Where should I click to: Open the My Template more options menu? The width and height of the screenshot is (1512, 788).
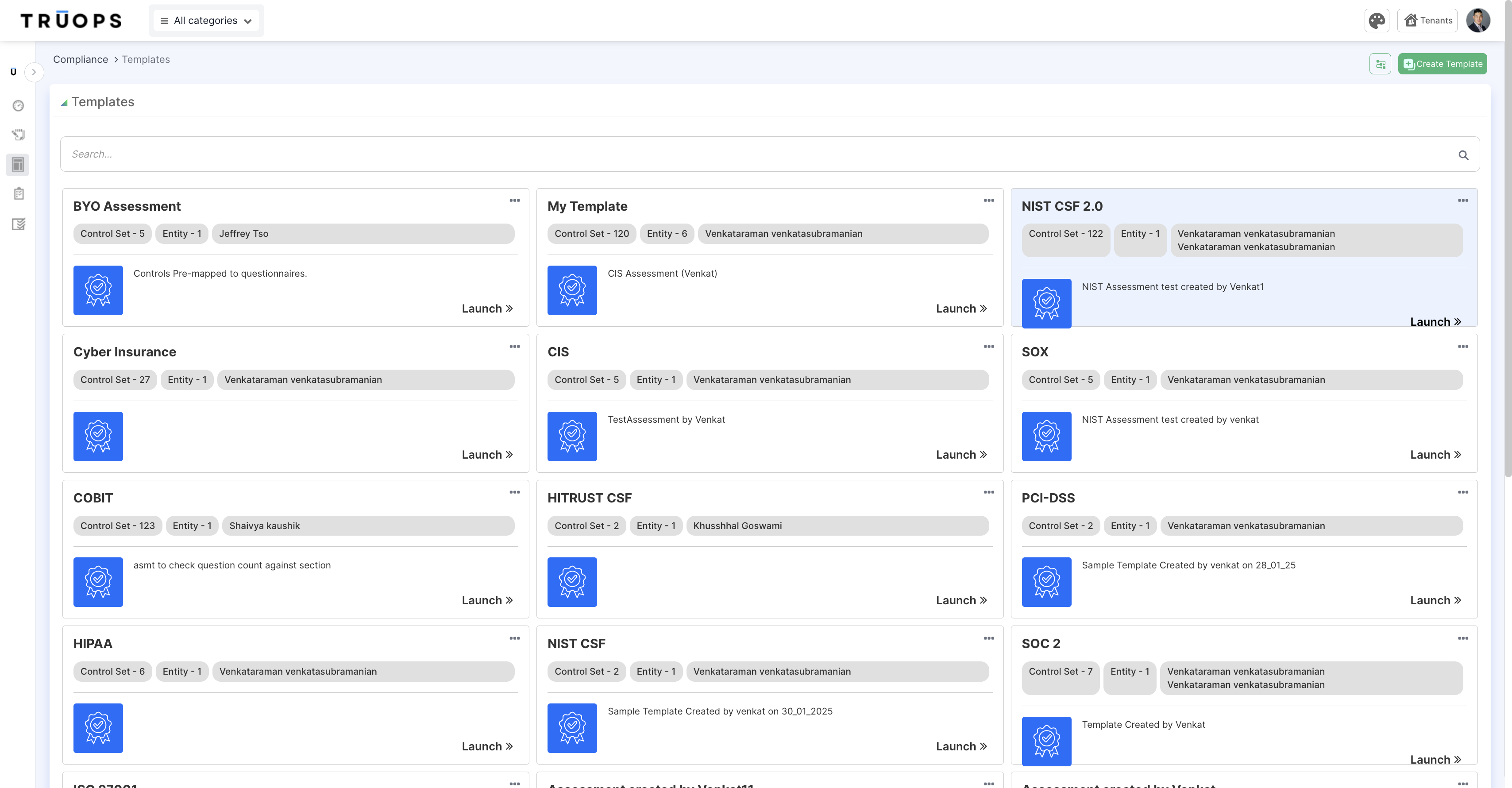click(989, 200)
